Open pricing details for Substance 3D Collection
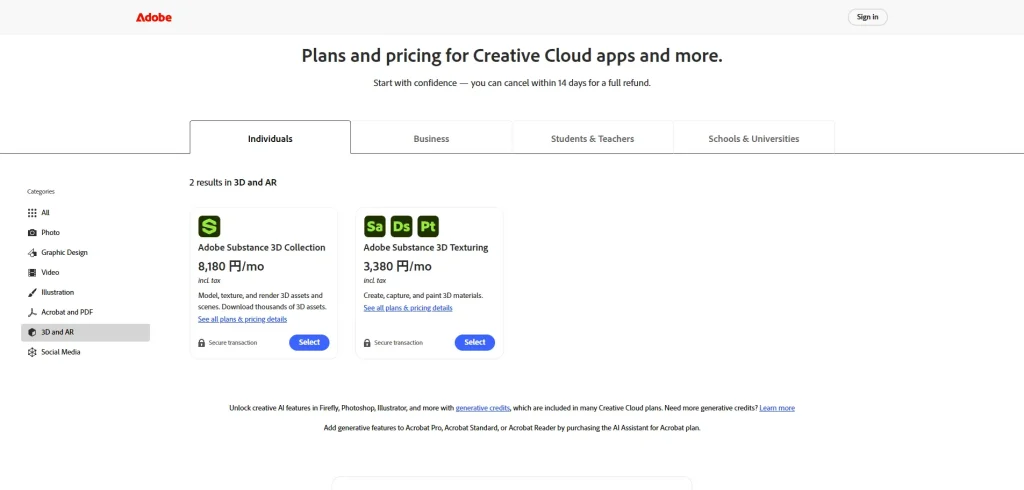1024x490 pixels. [x=242, y=319]
